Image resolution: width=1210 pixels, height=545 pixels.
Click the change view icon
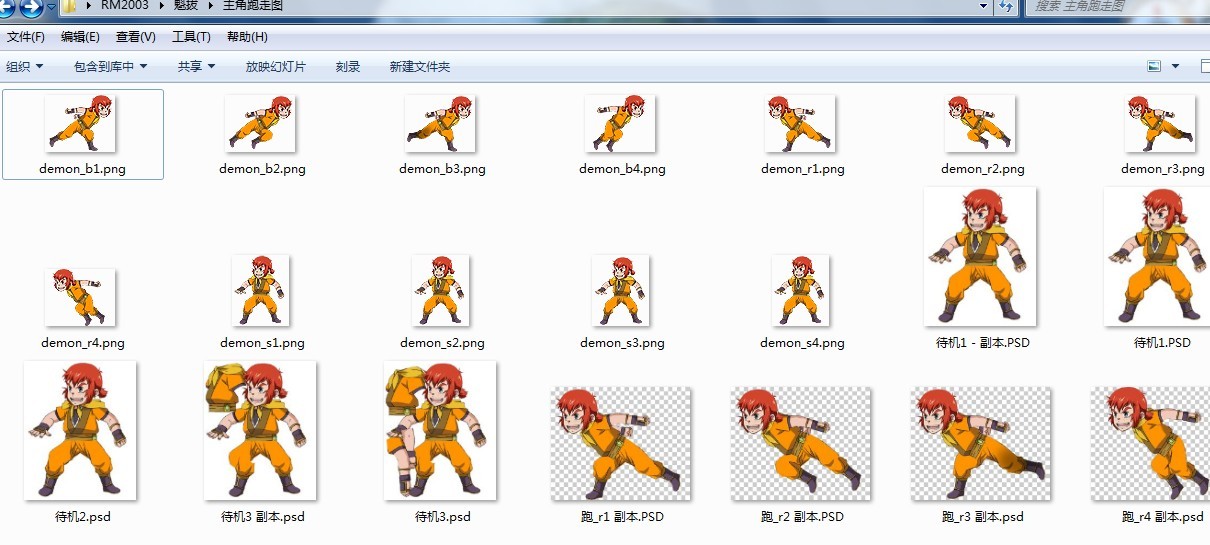tap(1154, 67)
